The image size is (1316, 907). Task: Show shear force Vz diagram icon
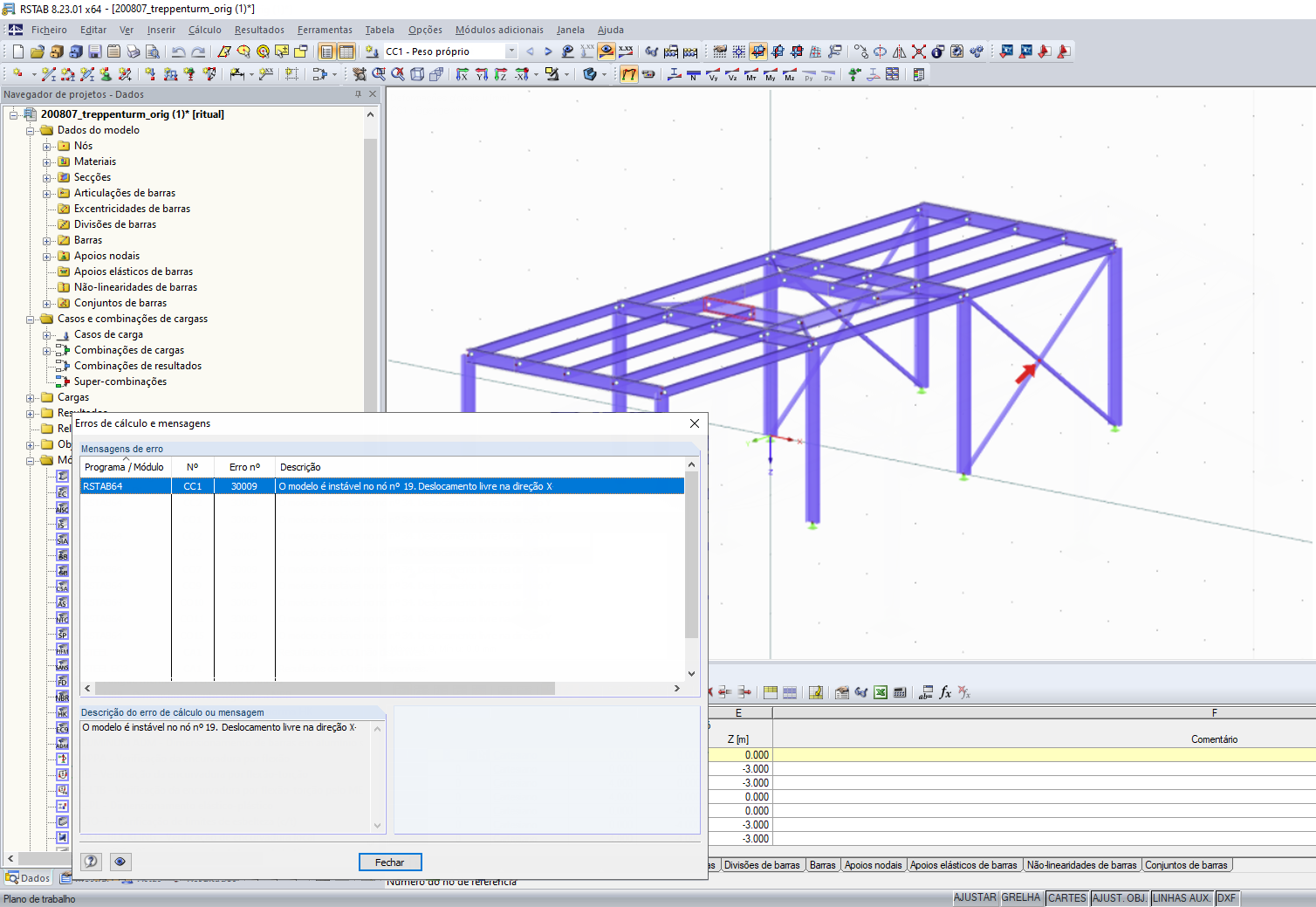click(732, 74)
